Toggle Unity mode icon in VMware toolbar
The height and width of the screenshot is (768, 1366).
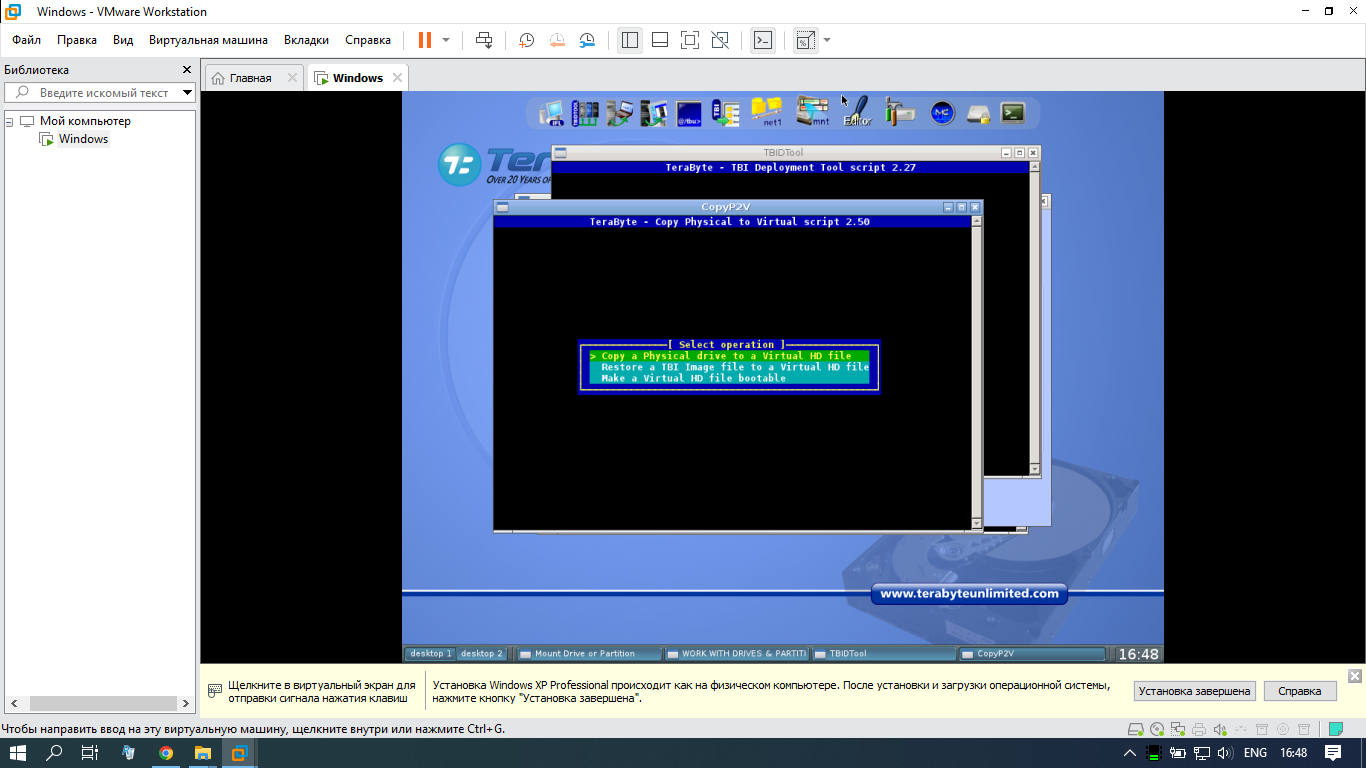[x=720, y=40]
